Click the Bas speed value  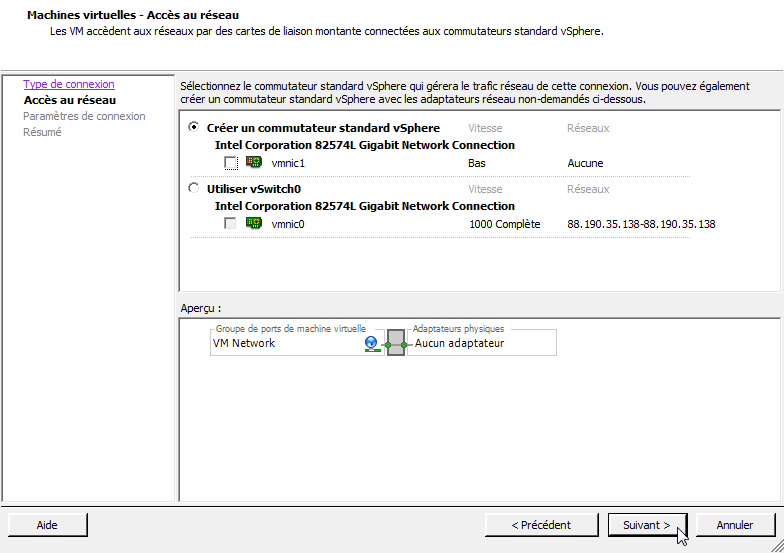pos(477,163)
